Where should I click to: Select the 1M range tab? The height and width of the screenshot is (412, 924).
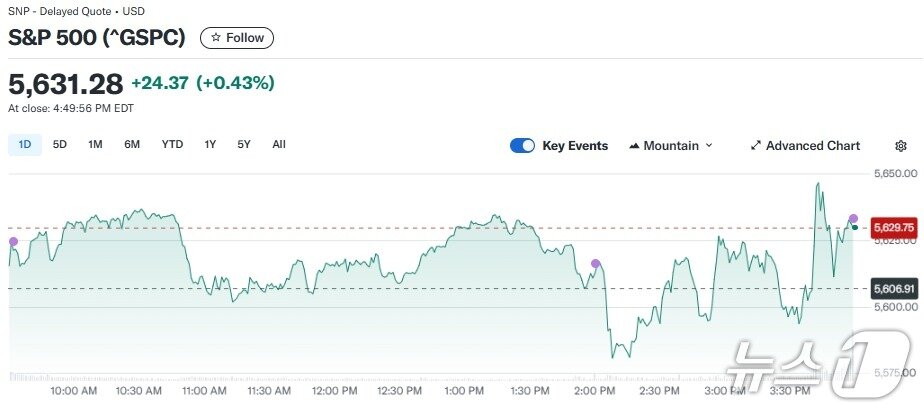(95, 144)
